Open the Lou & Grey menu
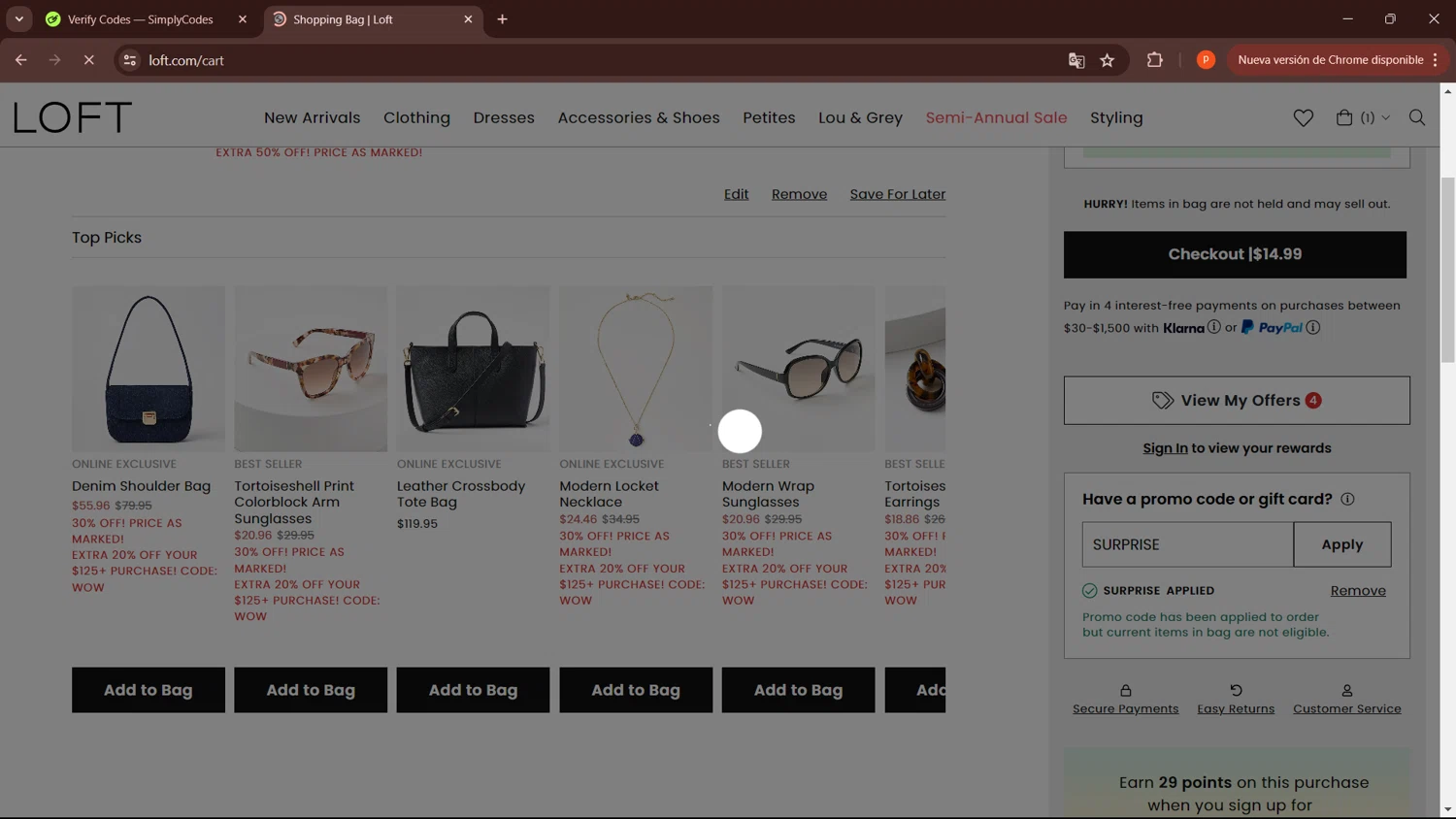The image size is (1456, 819). click(860, 117)
